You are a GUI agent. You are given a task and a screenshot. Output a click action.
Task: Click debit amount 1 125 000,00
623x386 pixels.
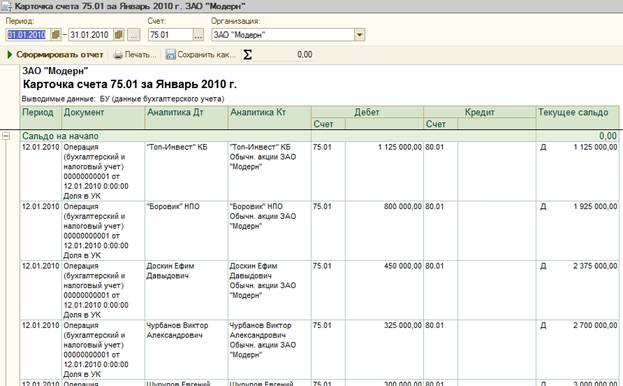[400, 147]
